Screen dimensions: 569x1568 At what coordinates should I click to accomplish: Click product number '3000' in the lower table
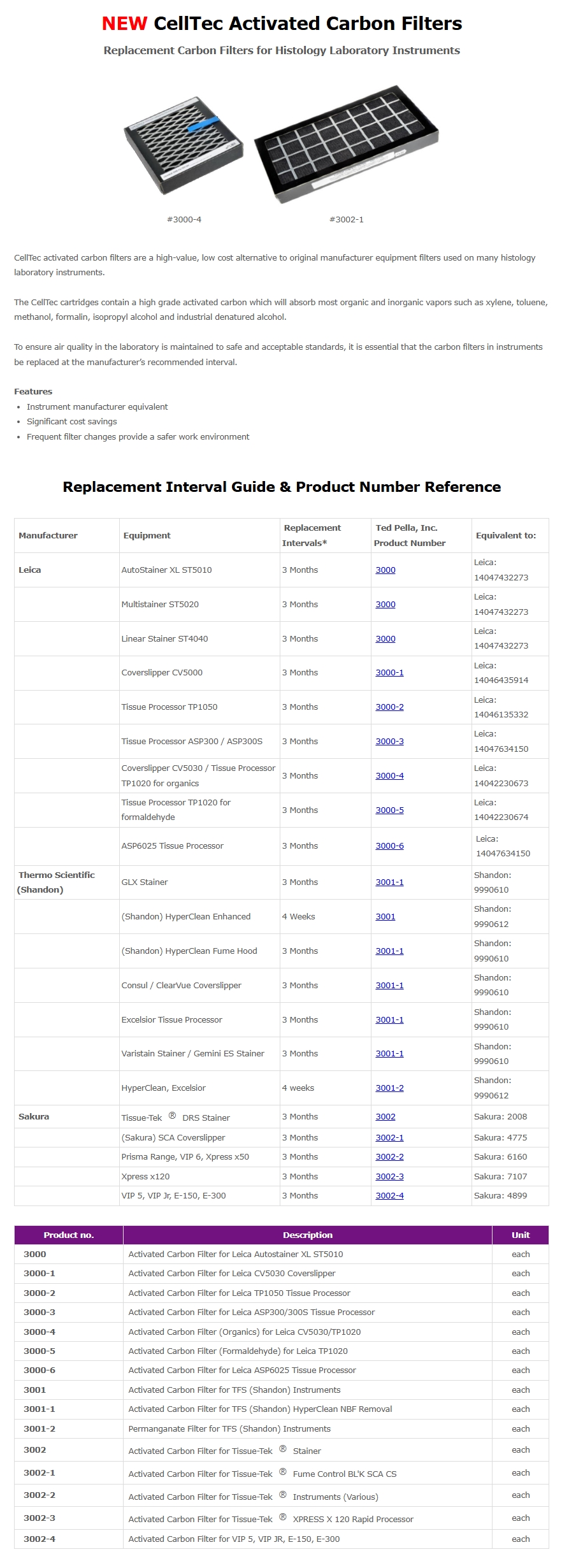[35, 1255]
